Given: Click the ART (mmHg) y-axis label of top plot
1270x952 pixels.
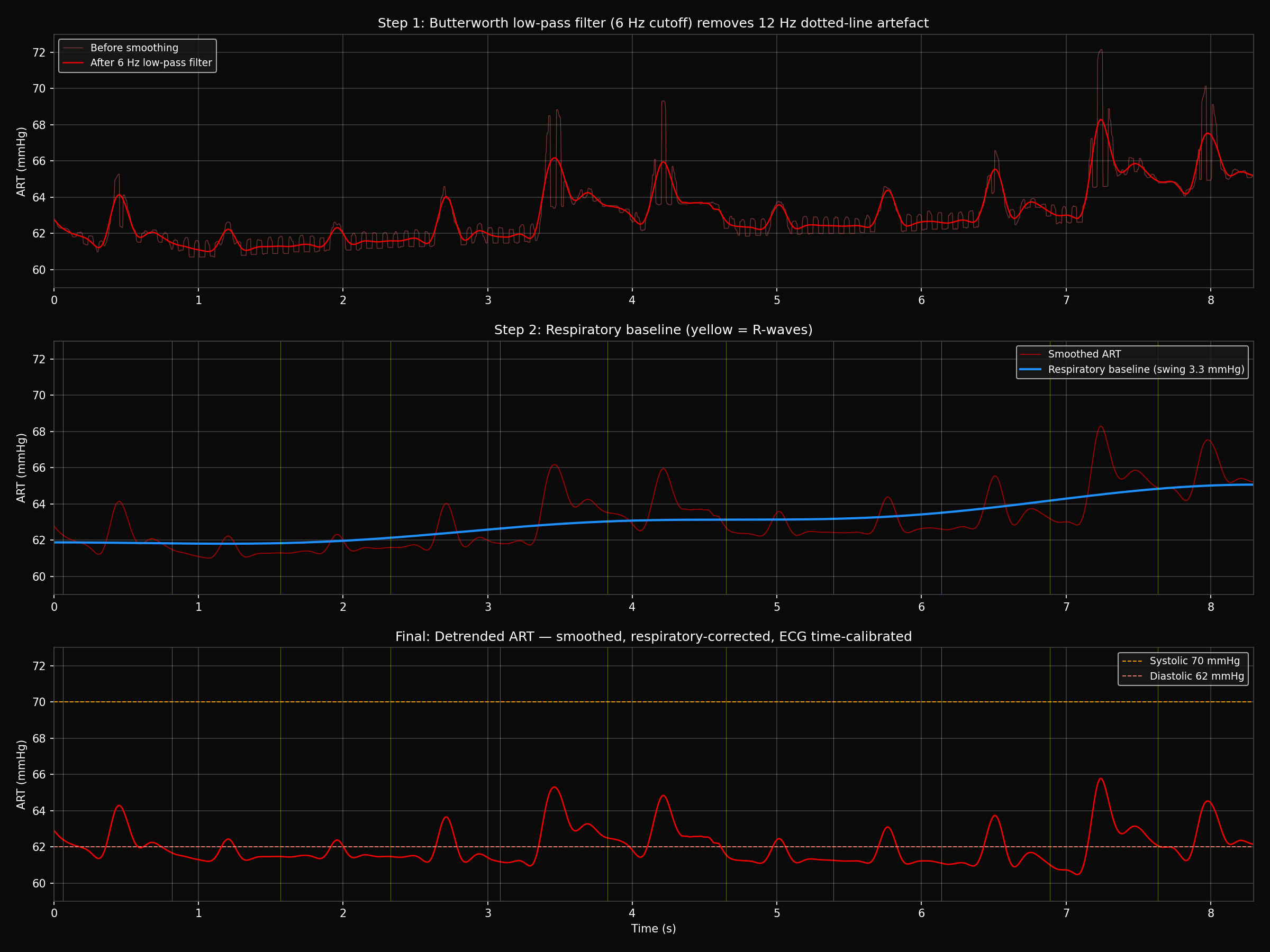Looking at the screenshot, I should click(21, 161).
